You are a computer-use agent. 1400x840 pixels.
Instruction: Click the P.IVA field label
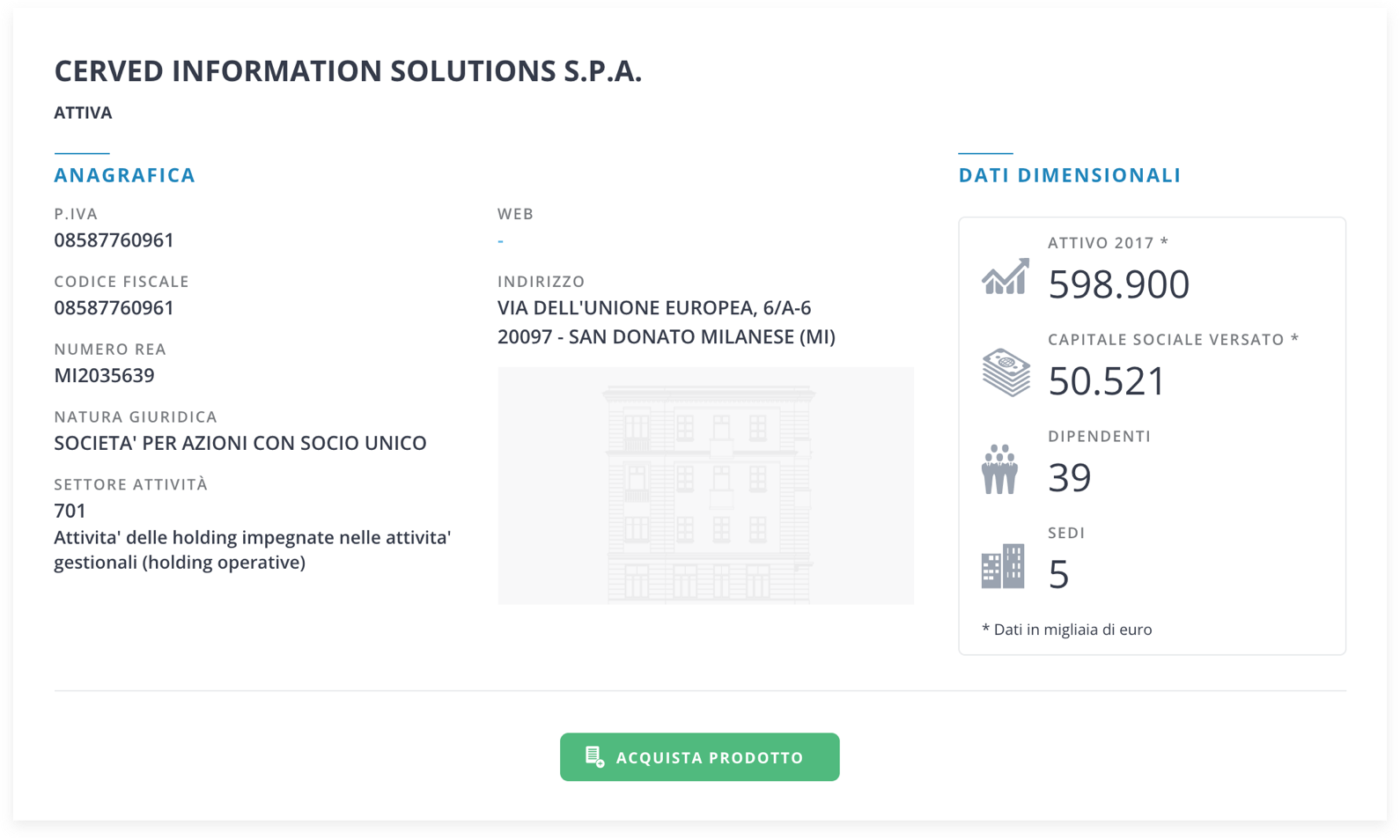76,214
